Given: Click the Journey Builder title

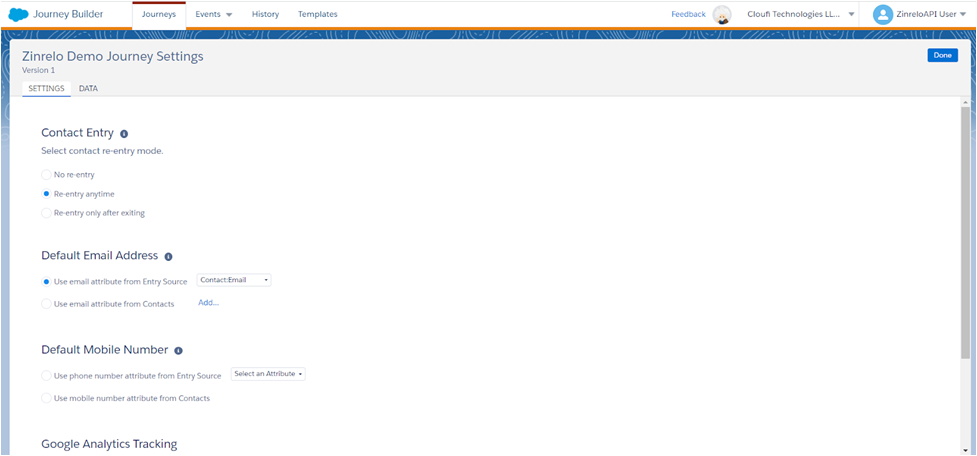Looking at the screenshot, I should point(68,14).
